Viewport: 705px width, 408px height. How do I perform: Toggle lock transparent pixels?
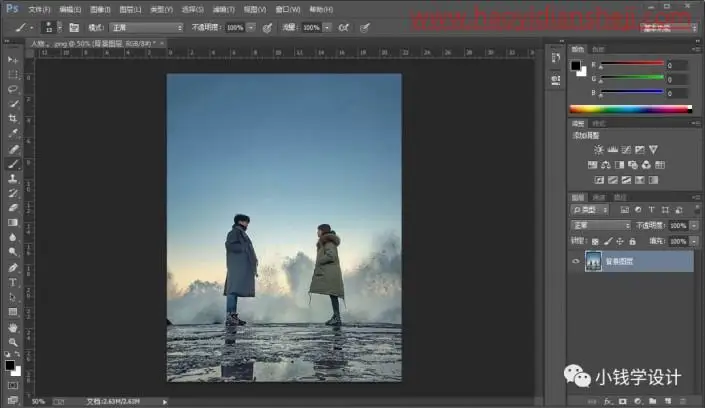point(595,242)
